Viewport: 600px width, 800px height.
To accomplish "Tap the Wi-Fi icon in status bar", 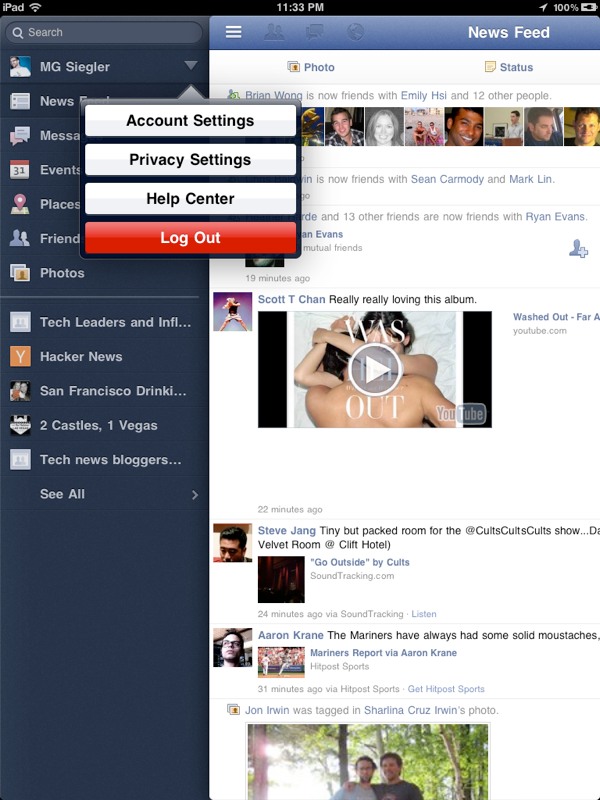I will click(x=35, y=7).
